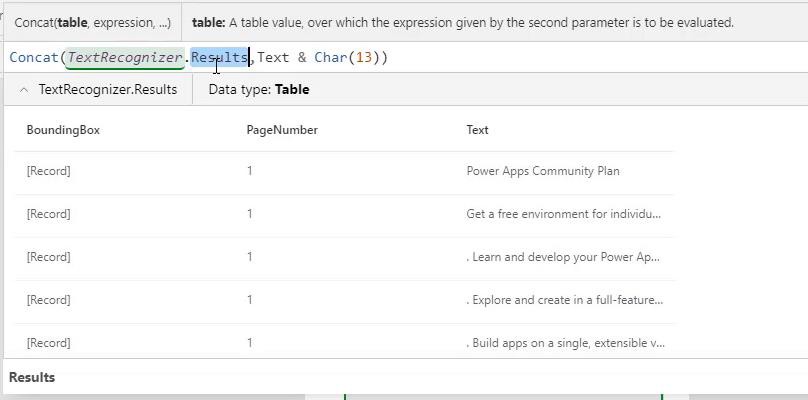
Task: Click the Concat function name in formula
Action: tap(33, 57)
